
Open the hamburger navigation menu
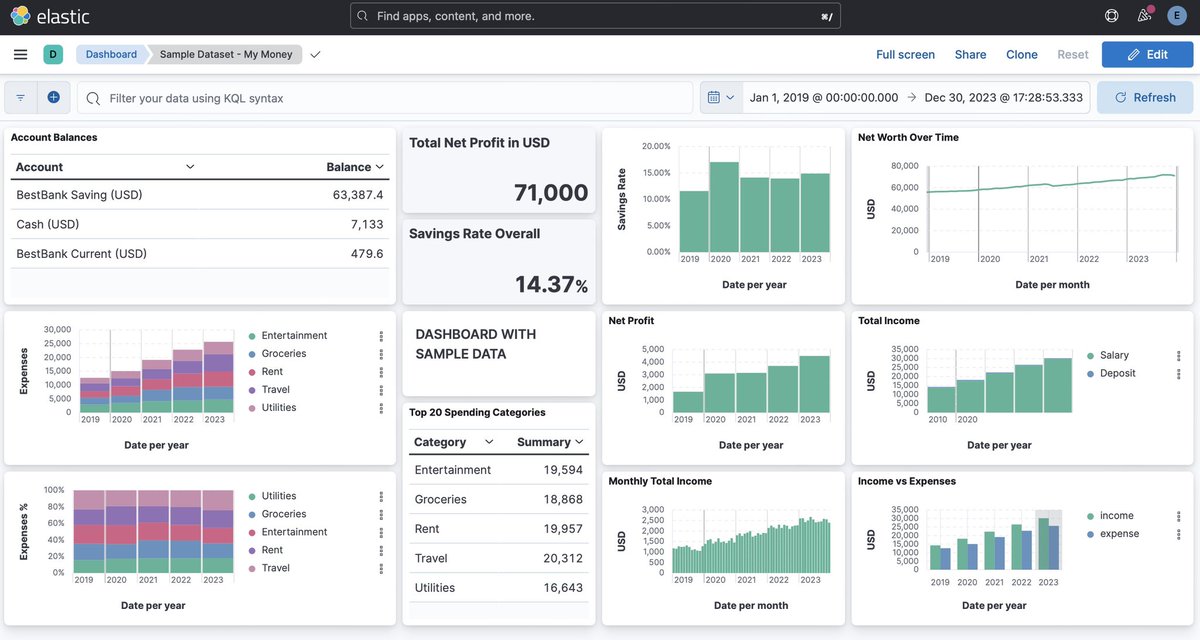[x=21, y=54]
